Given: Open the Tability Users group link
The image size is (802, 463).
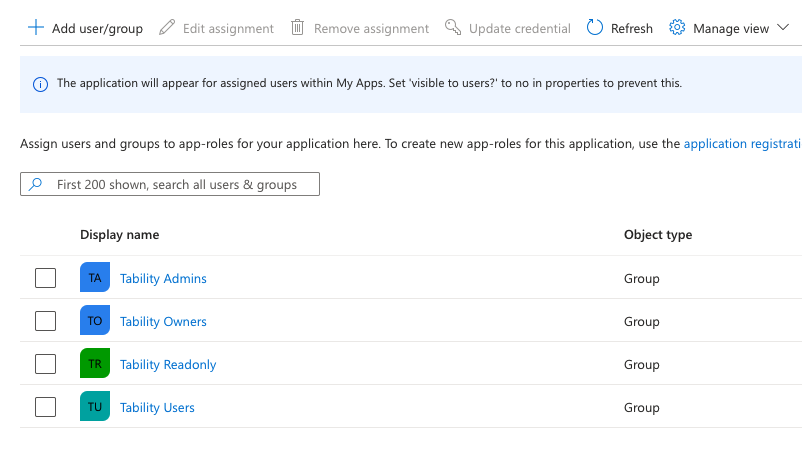Looking at the screenshot, I should coord(157,408).
